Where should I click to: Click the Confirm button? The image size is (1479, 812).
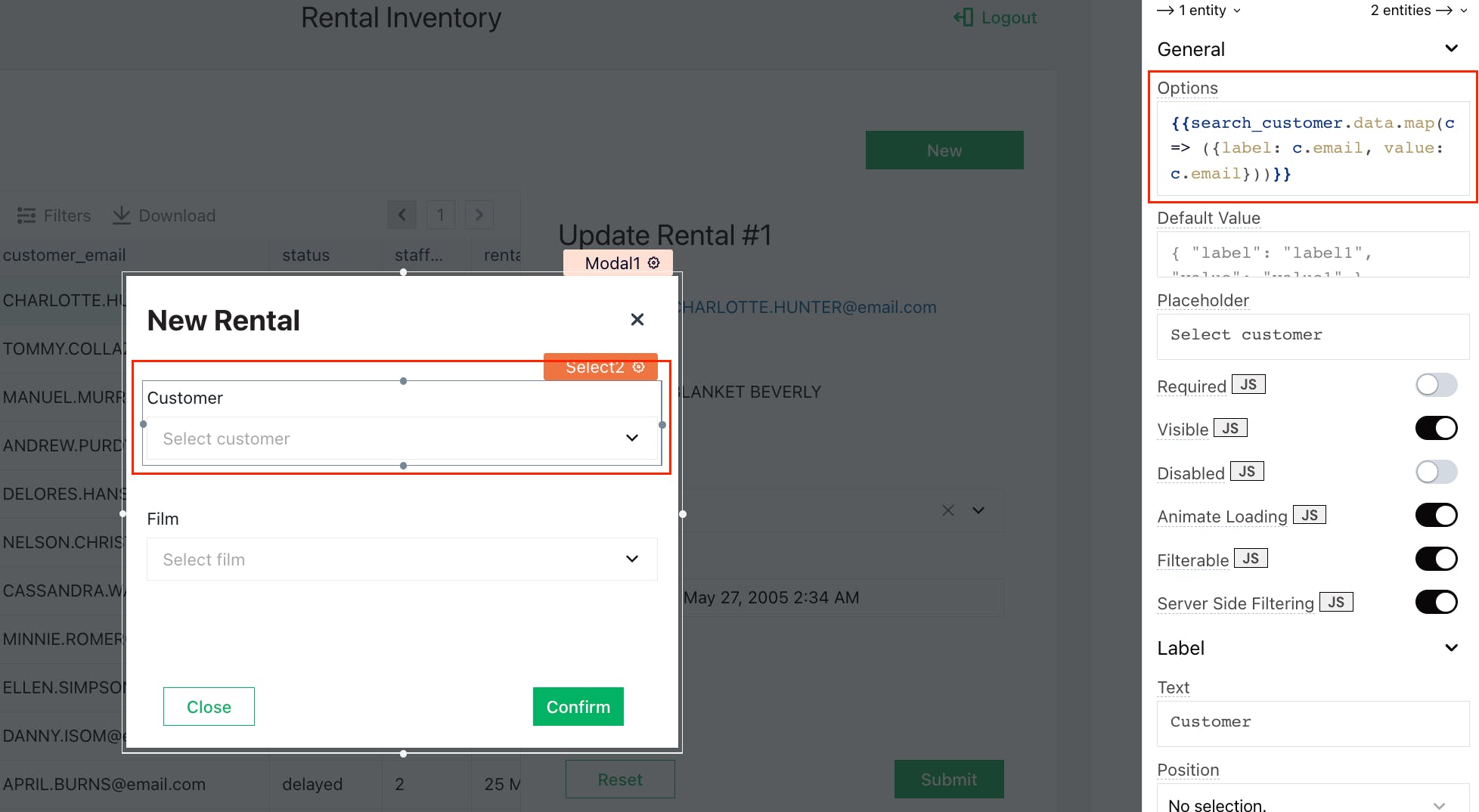(578, 707)
